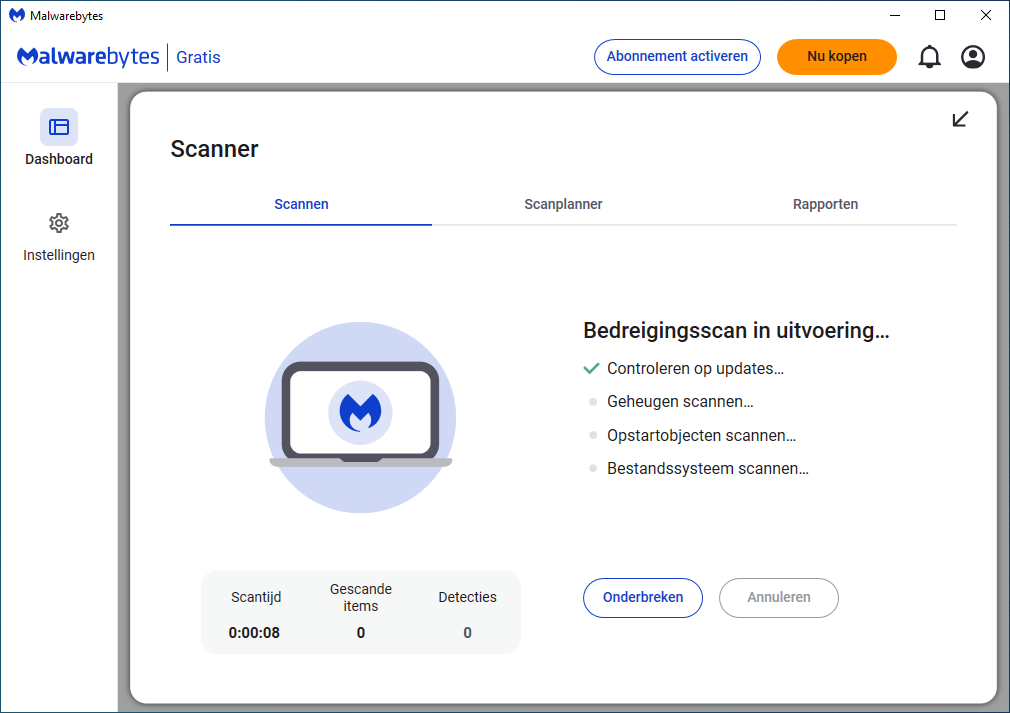Click 'Opstartobjecten scannen...' step text

pyautogui.click(x=701, y=435)
